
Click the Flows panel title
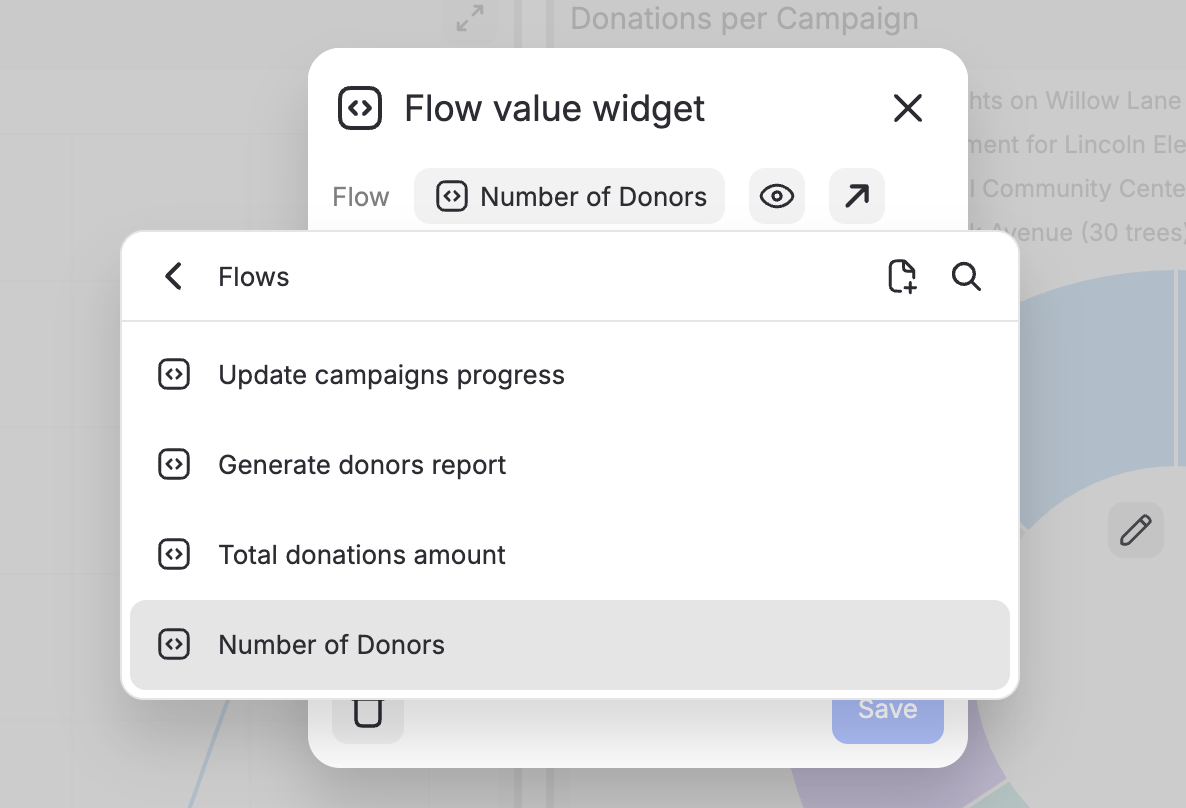tap(254, 277)
